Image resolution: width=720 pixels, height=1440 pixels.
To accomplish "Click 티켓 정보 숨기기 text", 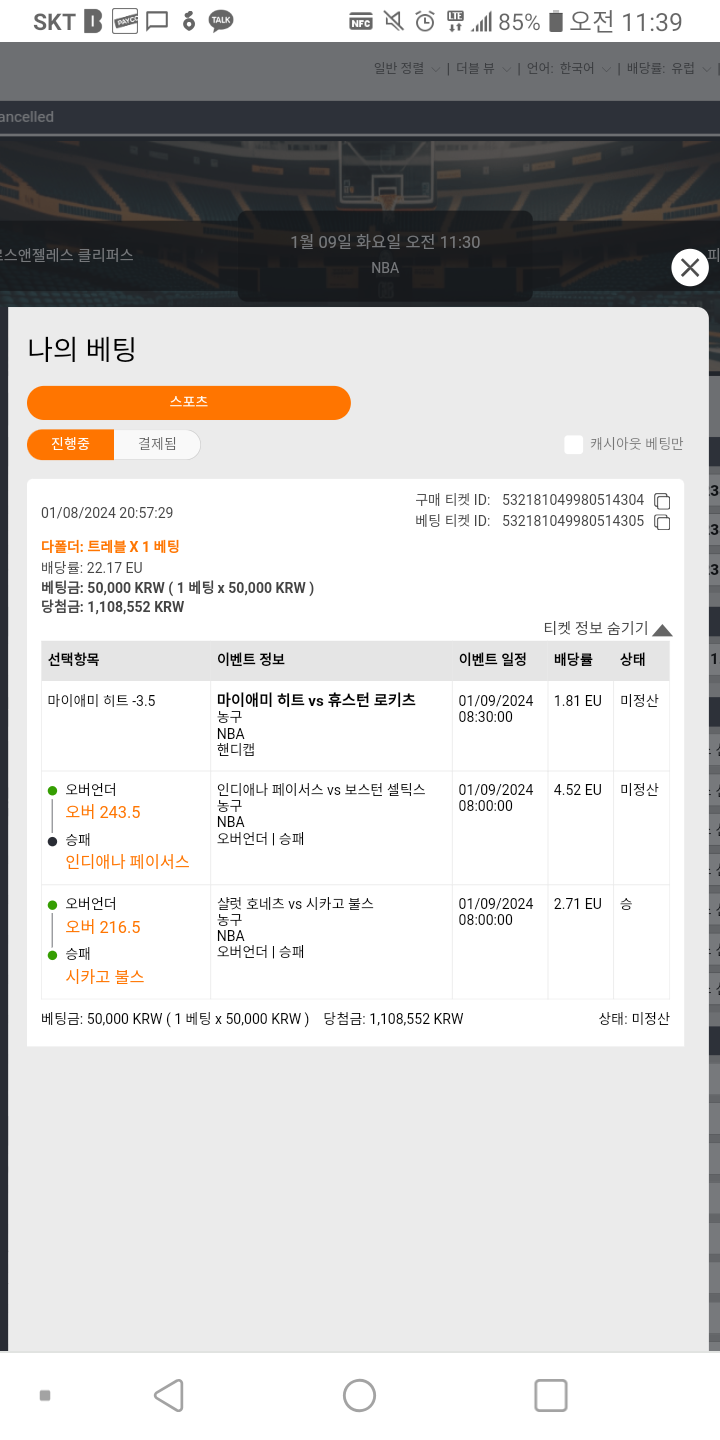I will tap(596, 629).
